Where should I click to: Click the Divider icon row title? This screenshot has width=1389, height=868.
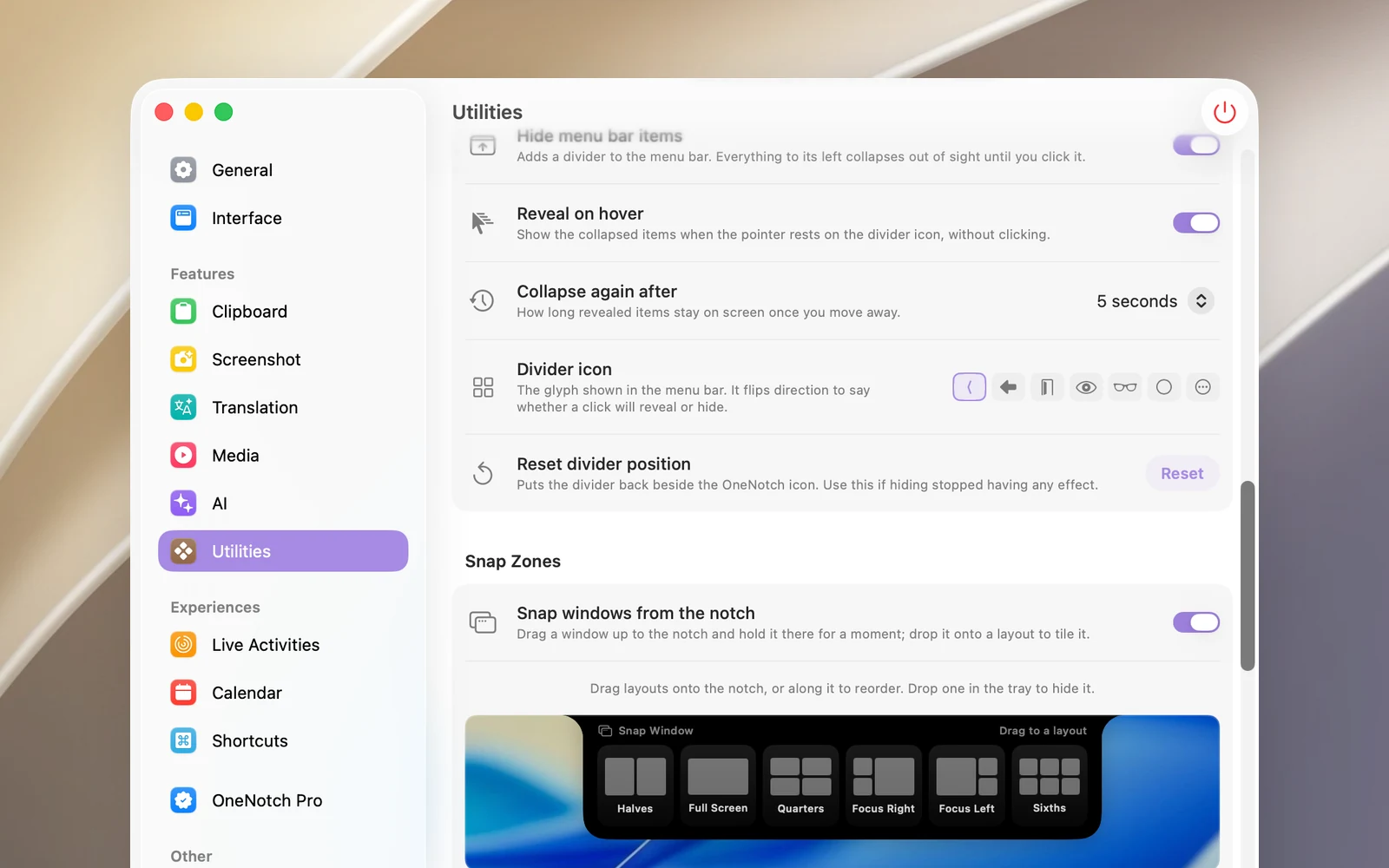coord(564,369)
